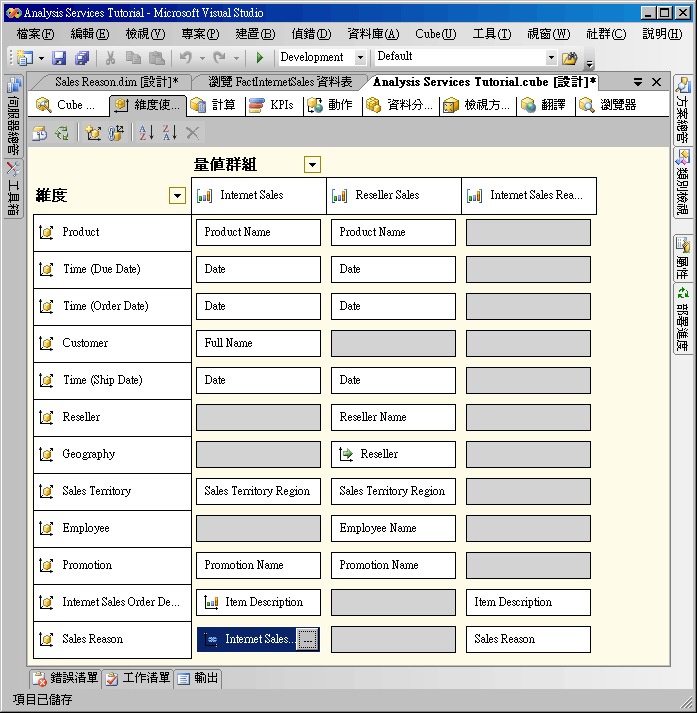
Task: Open the 檔案(F) menu
Action: 35,34
